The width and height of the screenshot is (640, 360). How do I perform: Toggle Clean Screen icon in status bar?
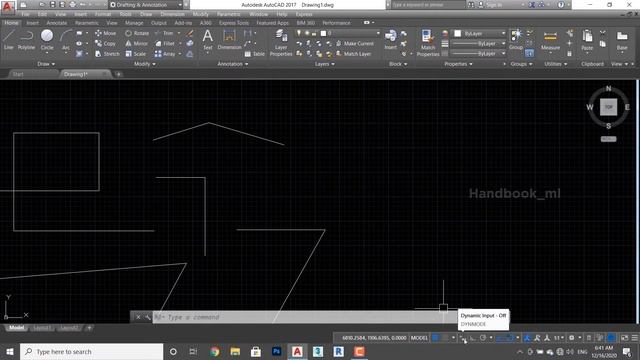coord(624,338)
